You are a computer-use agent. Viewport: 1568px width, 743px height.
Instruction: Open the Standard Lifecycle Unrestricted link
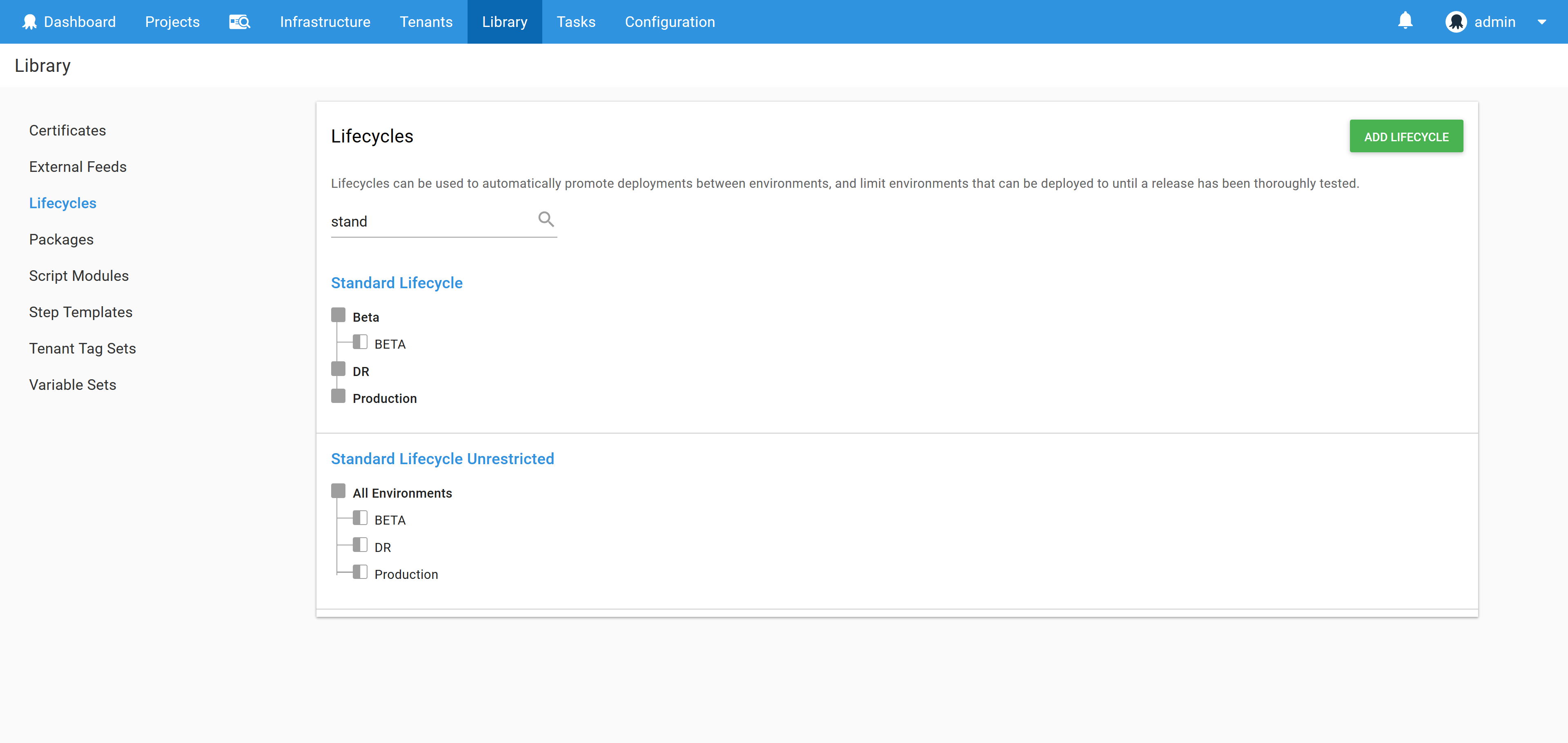pos(442,459)
